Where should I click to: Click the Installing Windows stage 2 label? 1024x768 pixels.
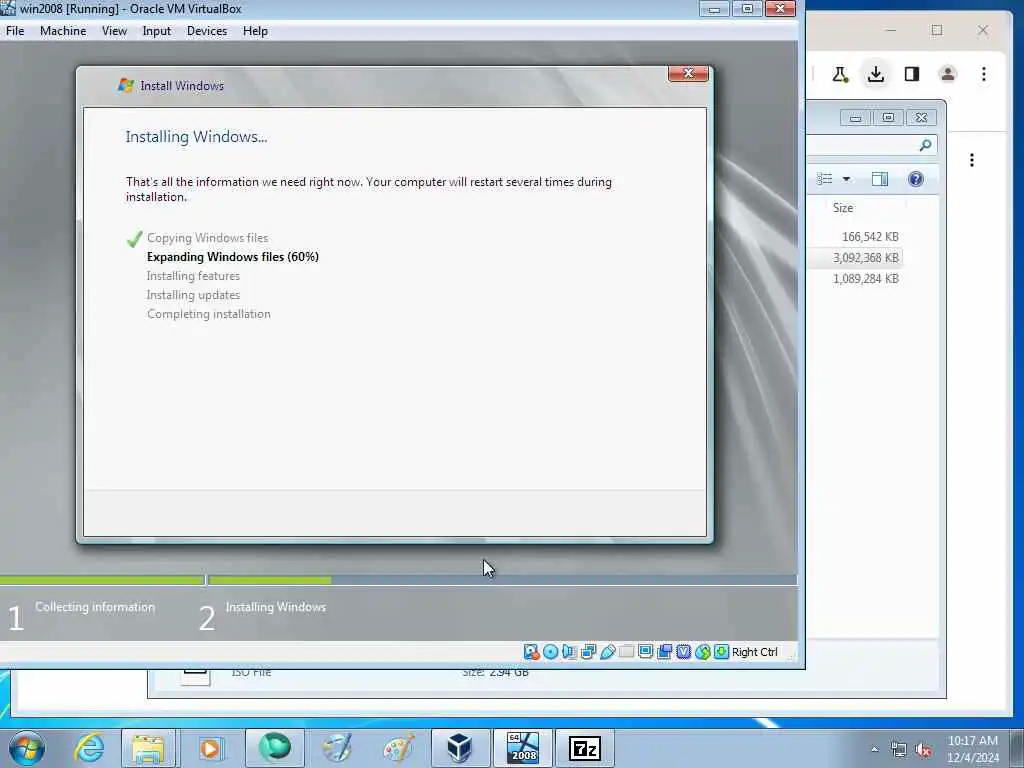pos(276,607)
